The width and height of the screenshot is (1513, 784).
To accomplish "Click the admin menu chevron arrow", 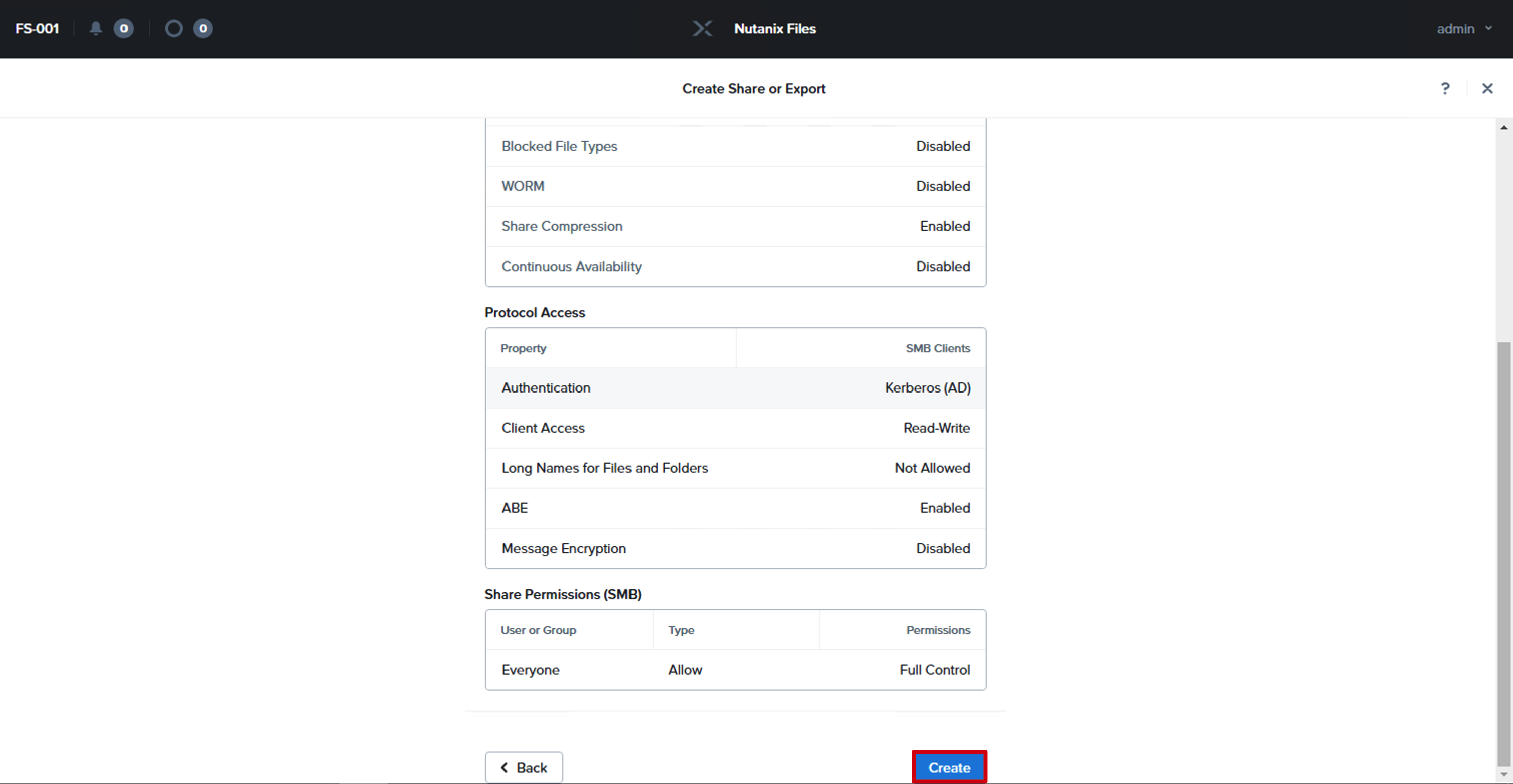I will [x=1488, y=28].
